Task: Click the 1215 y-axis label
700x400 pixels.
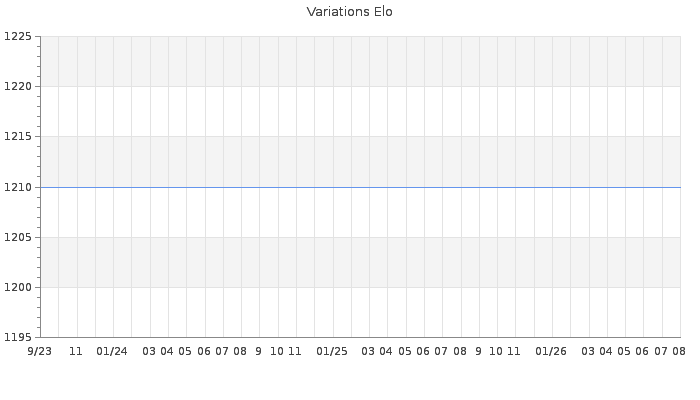Action: tap(18, 137)
